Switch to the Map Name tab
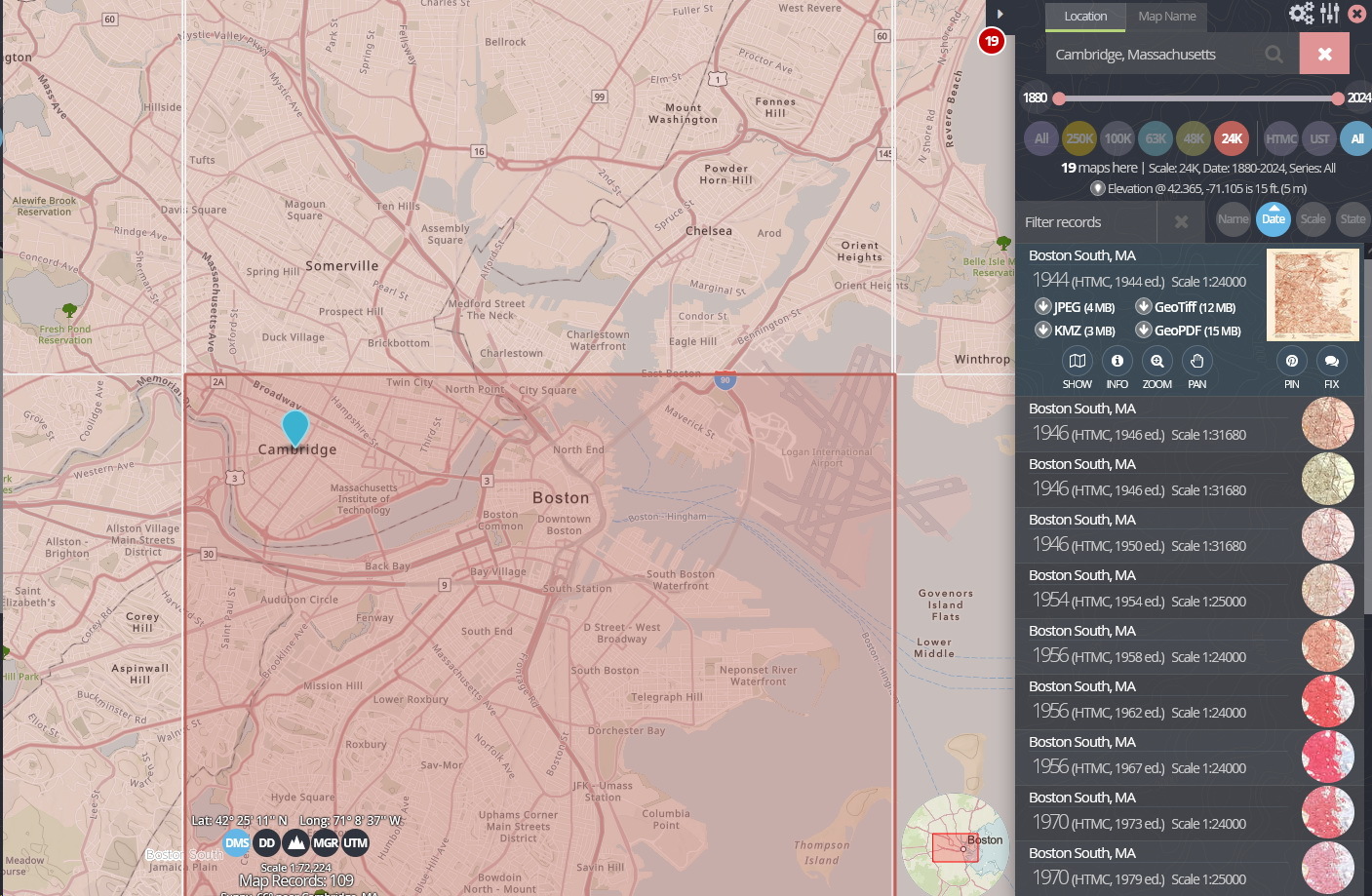The height and width of the screenshot is (896, 1372). (1166, 17)
